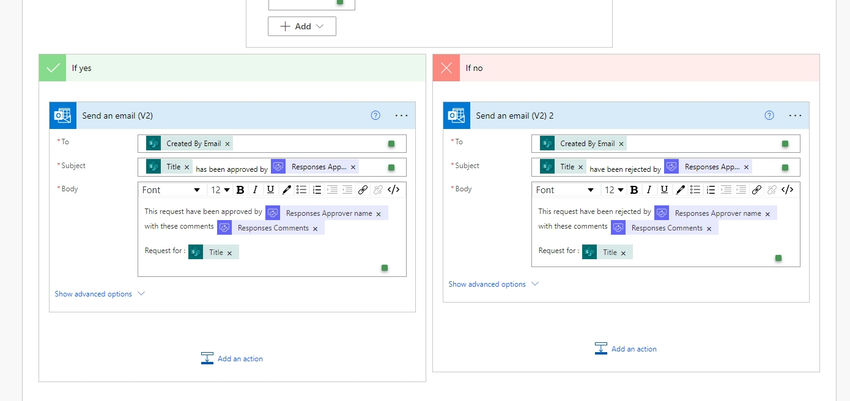Remove Responses Comments token in If no body
Image resolution: width=850 pixels, height=401 pixels.
click(x=709, y=229)
